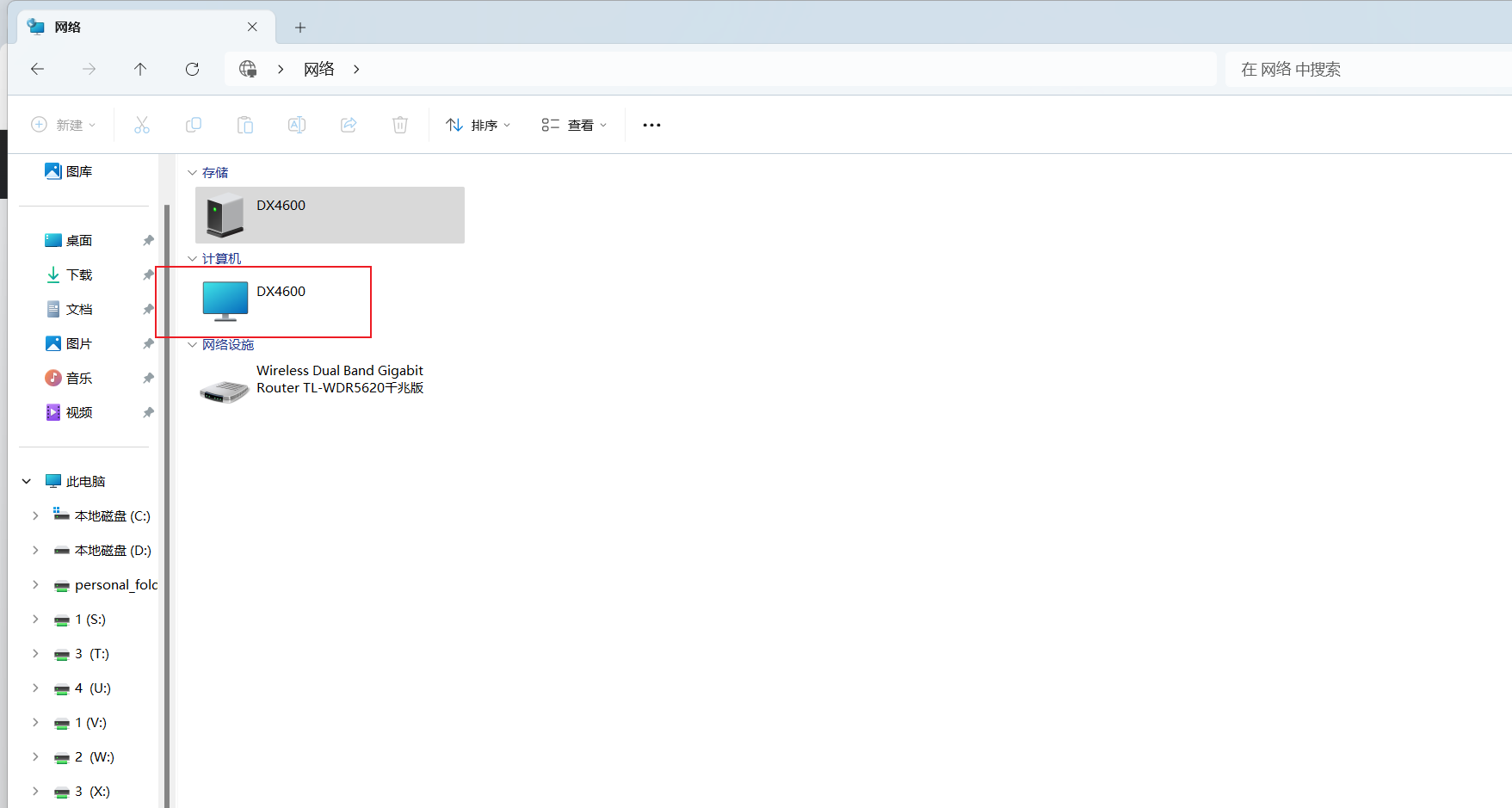This screenshot has width=1512, height=808.
Task: Click the forward navigation arrow
Action: (x=89, y=69)
